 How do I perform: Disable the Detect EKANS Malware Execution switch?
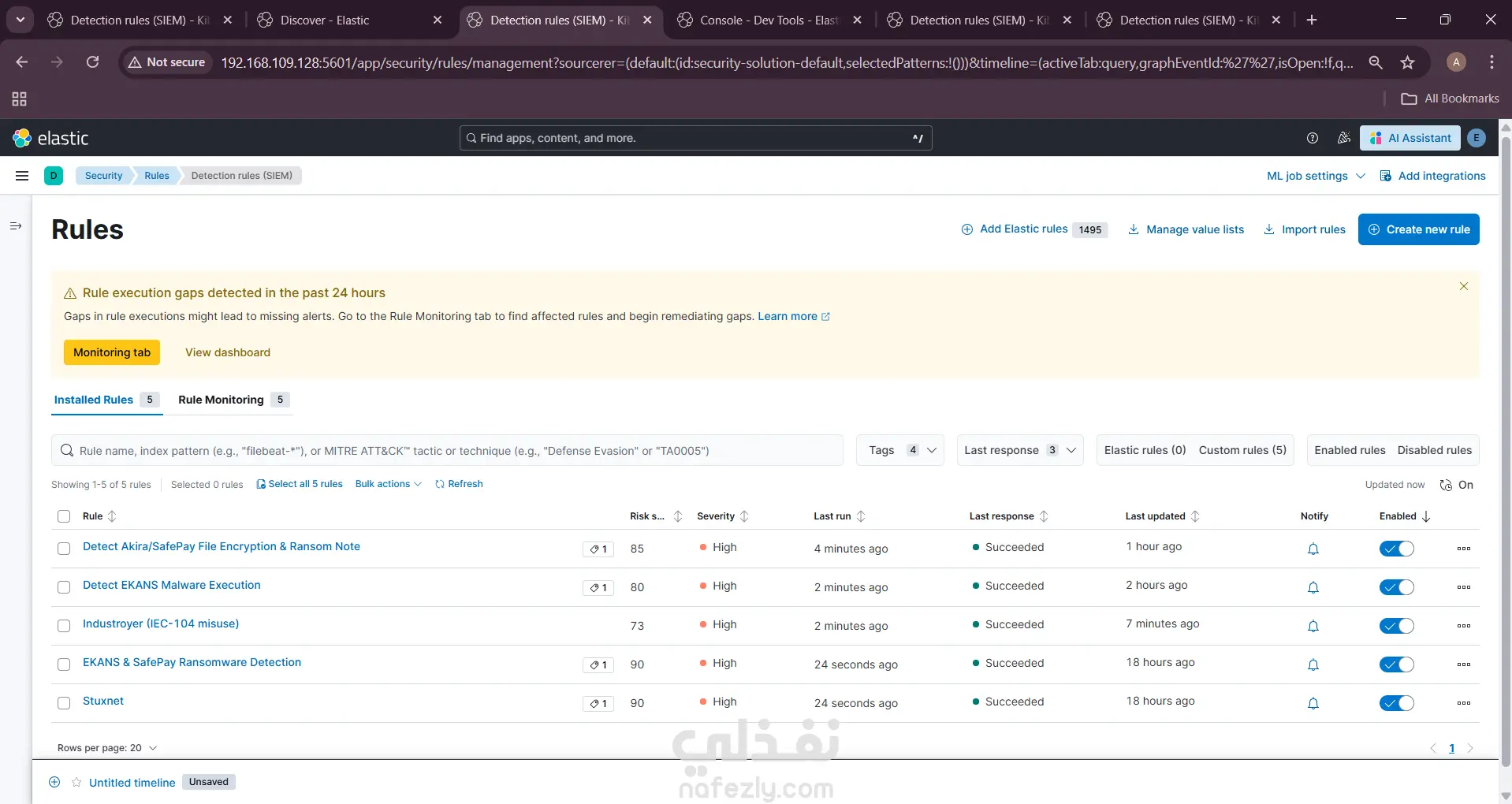tap(1397, 587)
